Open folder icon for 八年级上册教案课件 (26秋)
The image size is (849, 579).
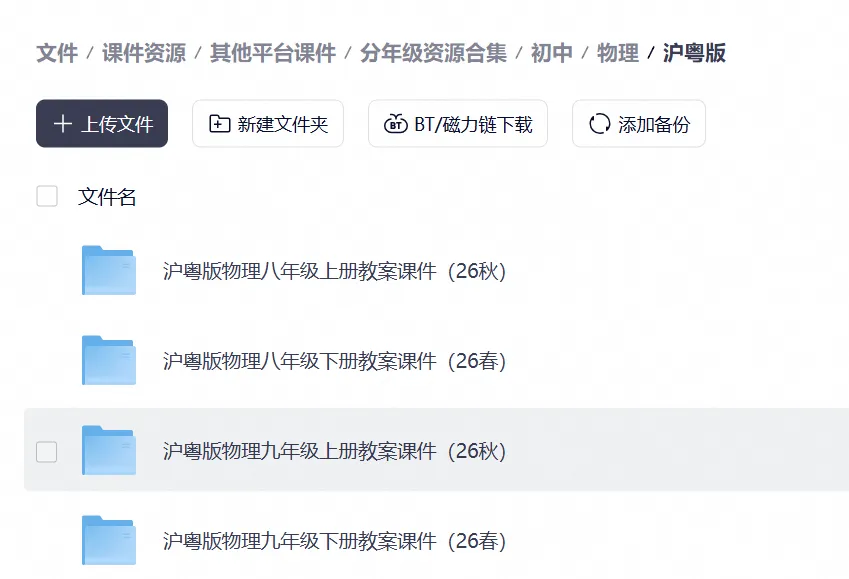[x=109, y=270]
